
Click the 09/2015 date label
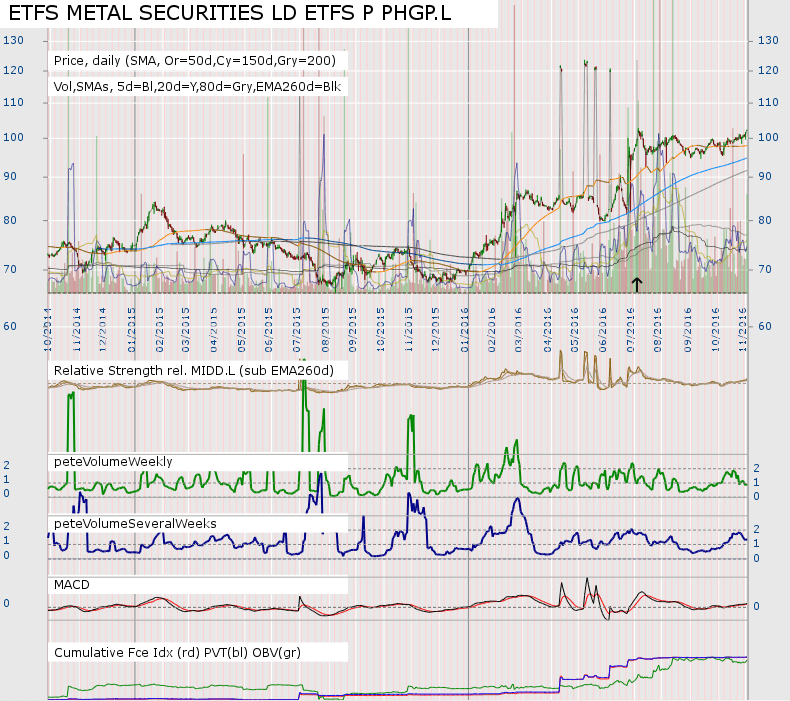pos(352,330)
